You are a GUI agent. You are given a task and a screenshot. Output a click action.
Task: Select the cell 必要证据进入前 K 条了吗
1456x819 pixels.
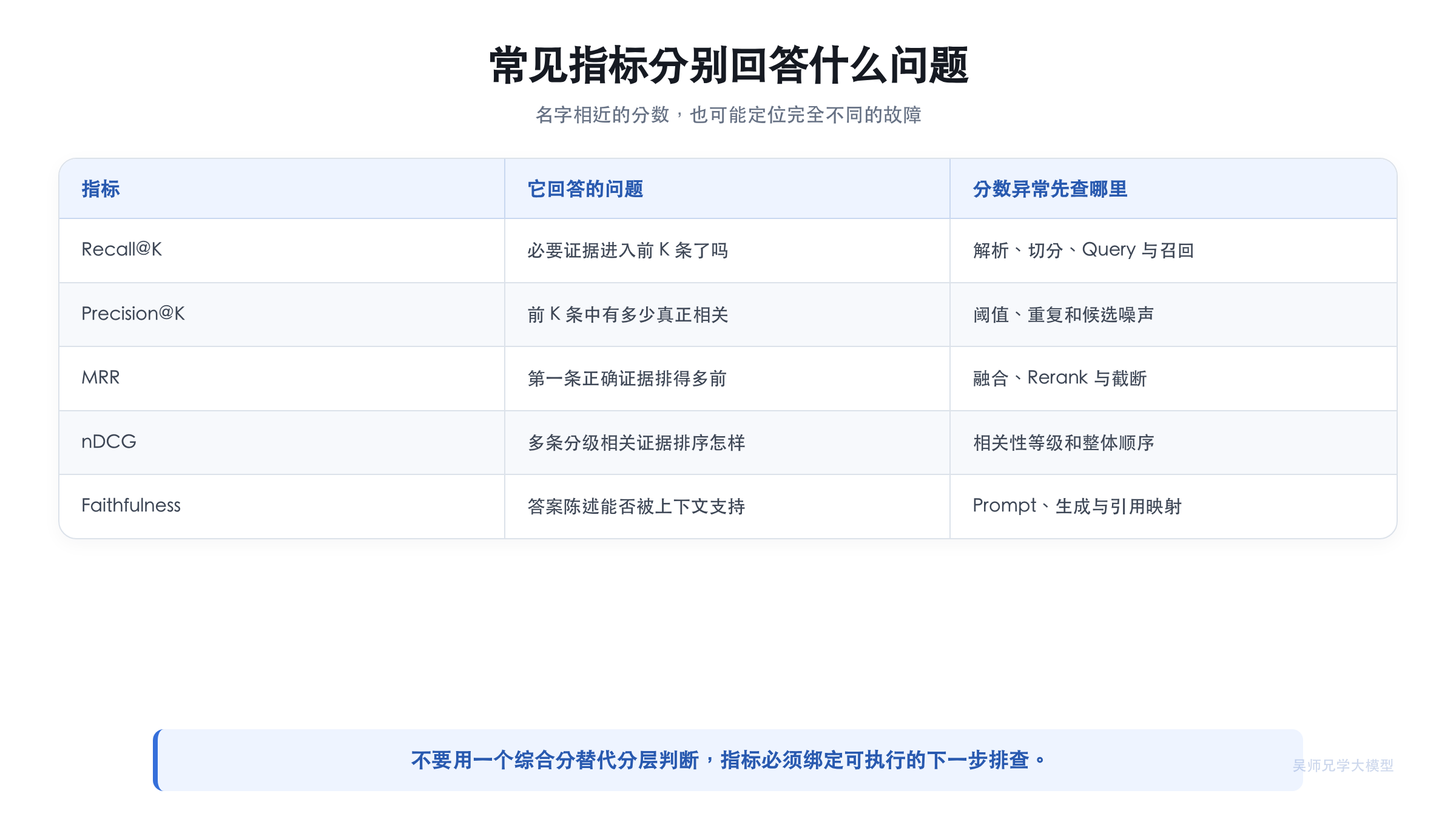pos(727,250)
